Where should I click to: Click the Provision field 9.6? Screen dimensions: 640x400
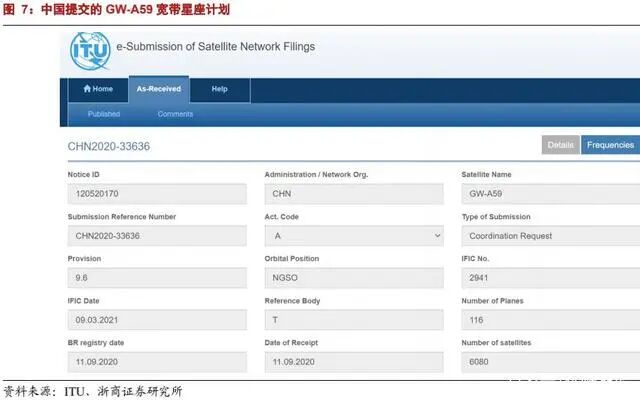tap(157, 278)
